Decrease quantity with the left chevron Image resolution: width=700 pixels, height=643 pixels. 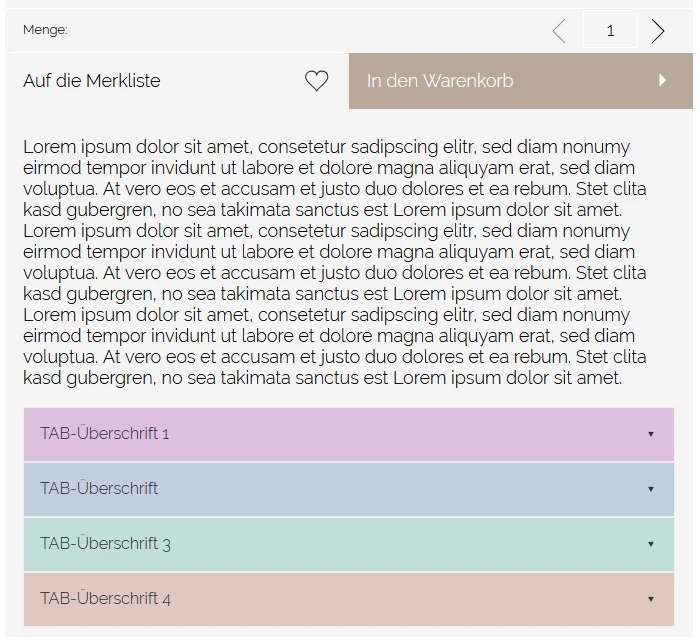(x=559, y=31)
